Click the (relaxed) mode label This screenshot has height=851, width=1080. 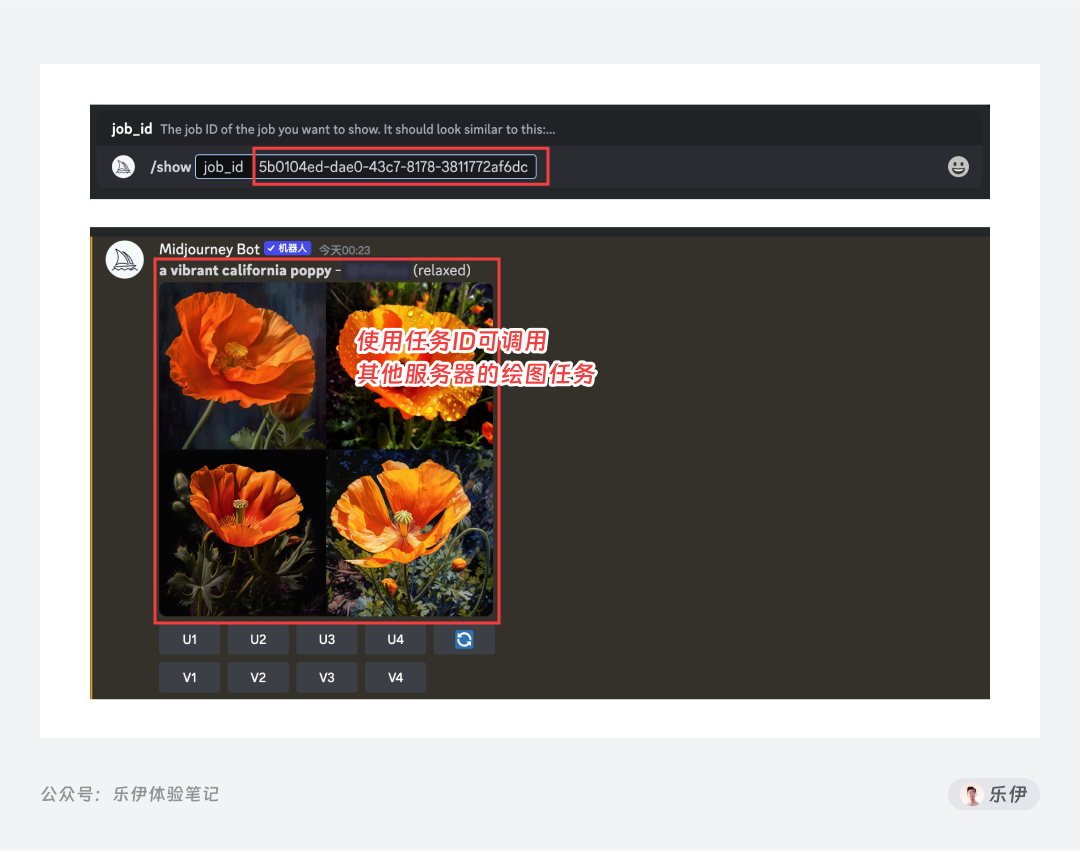tap(442, 271)
